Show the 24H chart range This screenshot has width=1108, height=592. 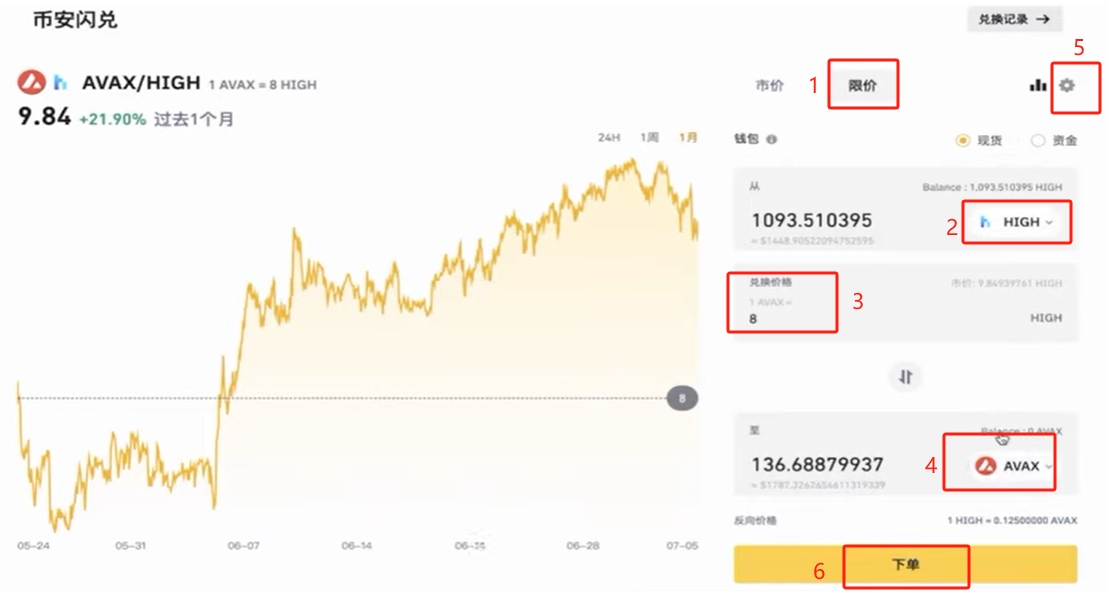pos(608,137)
